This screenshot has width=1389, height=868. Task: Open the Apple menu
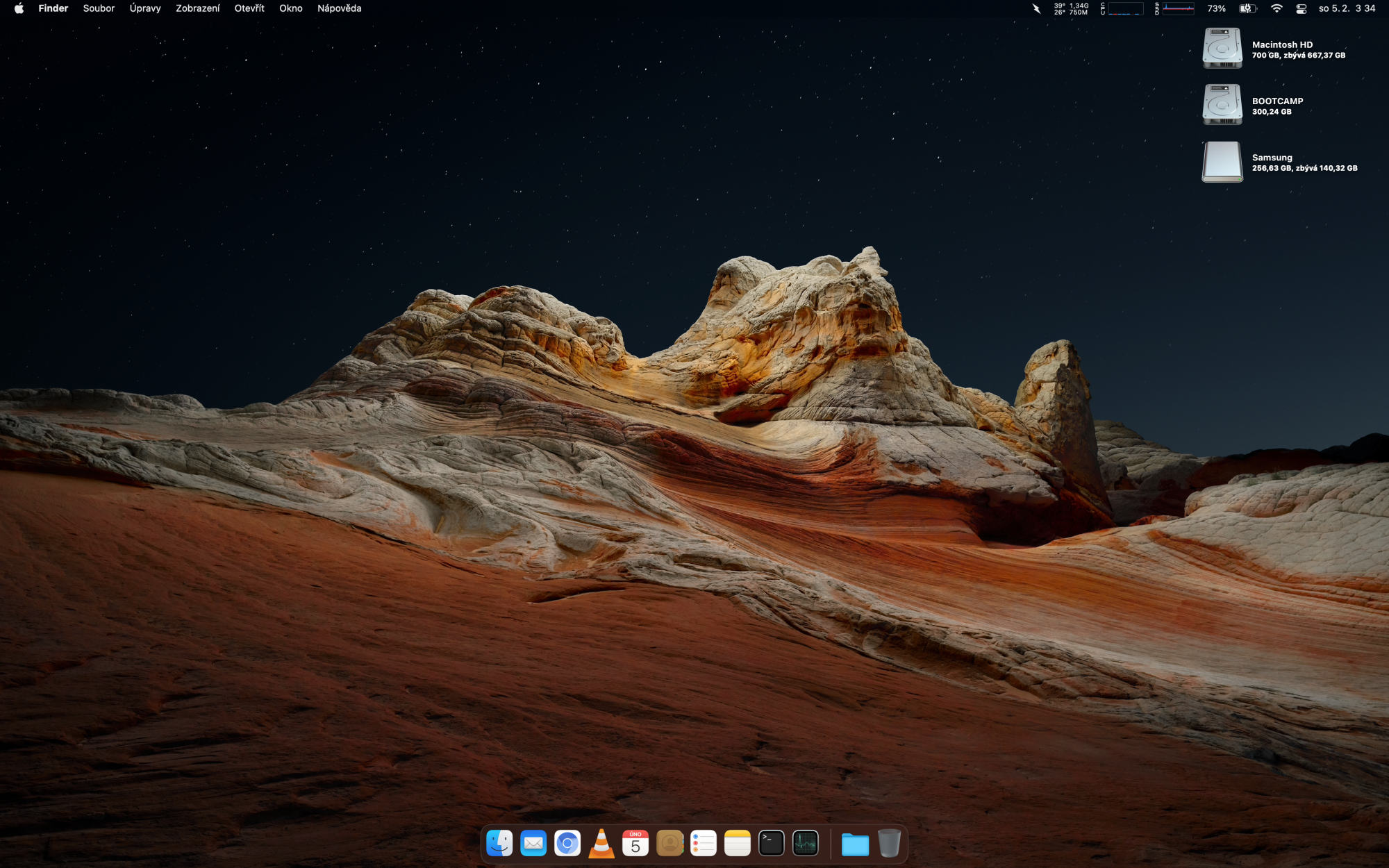coord(19,8)
